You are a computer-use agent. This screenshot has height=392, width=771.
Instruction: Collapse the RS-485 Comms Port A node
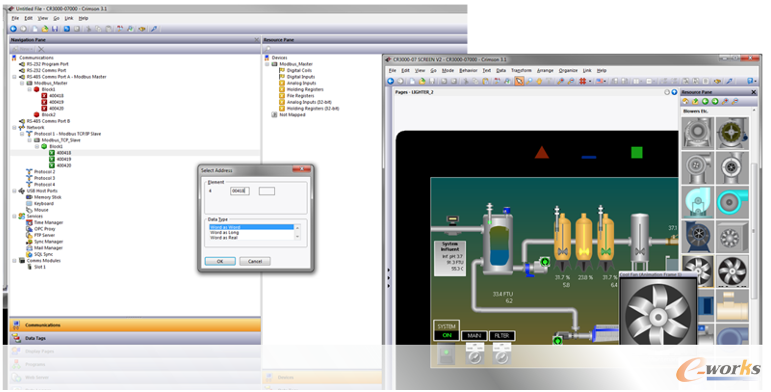point(14,77)
